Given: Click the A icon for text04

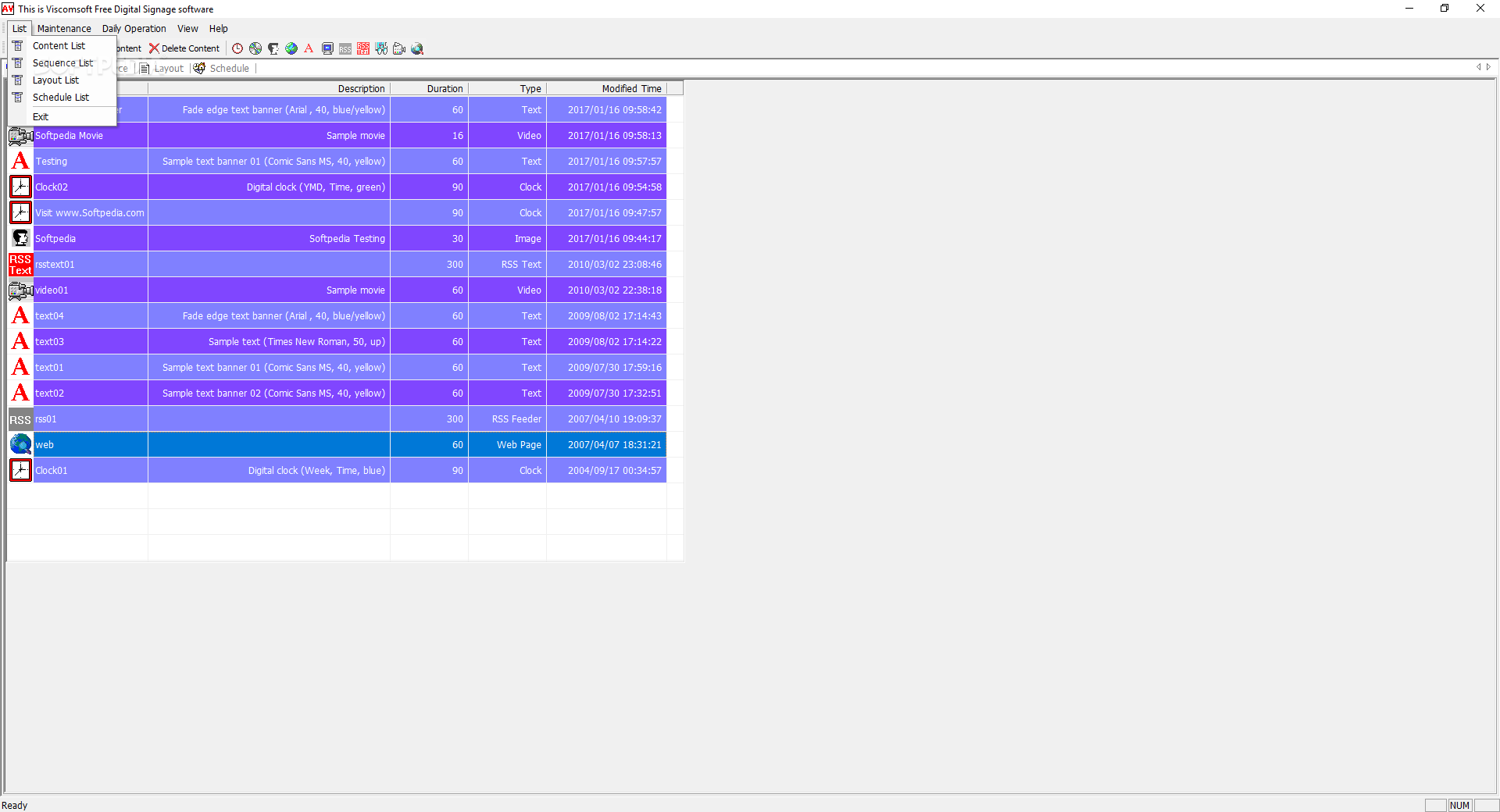Looking at the screenshot, I should click(20, 316).
